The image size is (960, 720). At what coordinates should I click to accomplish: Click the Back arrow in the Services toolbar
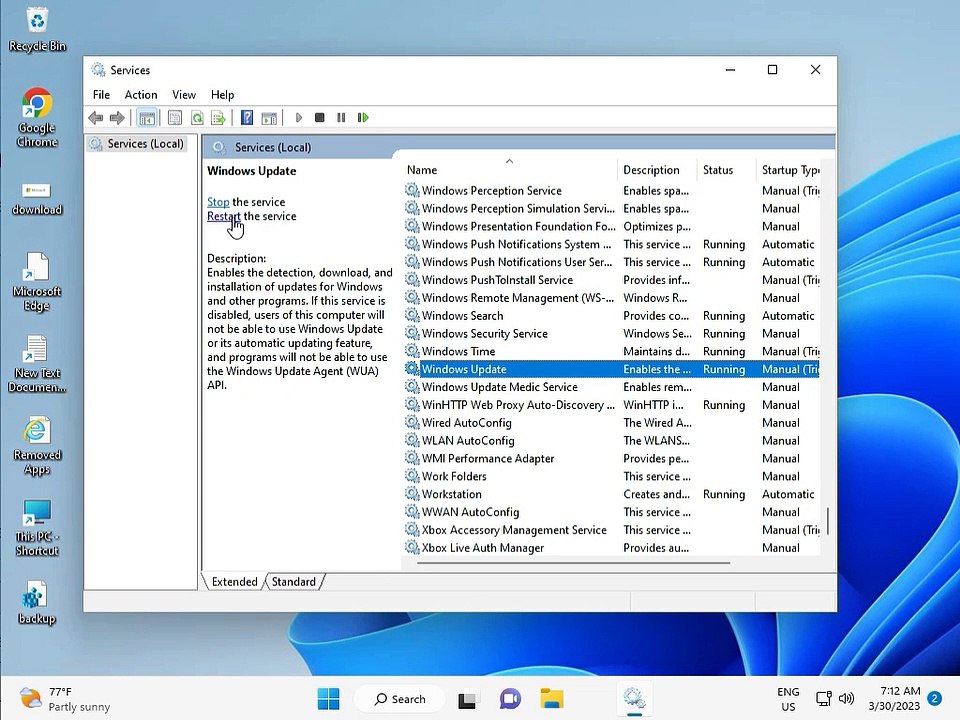pos(96,118)
